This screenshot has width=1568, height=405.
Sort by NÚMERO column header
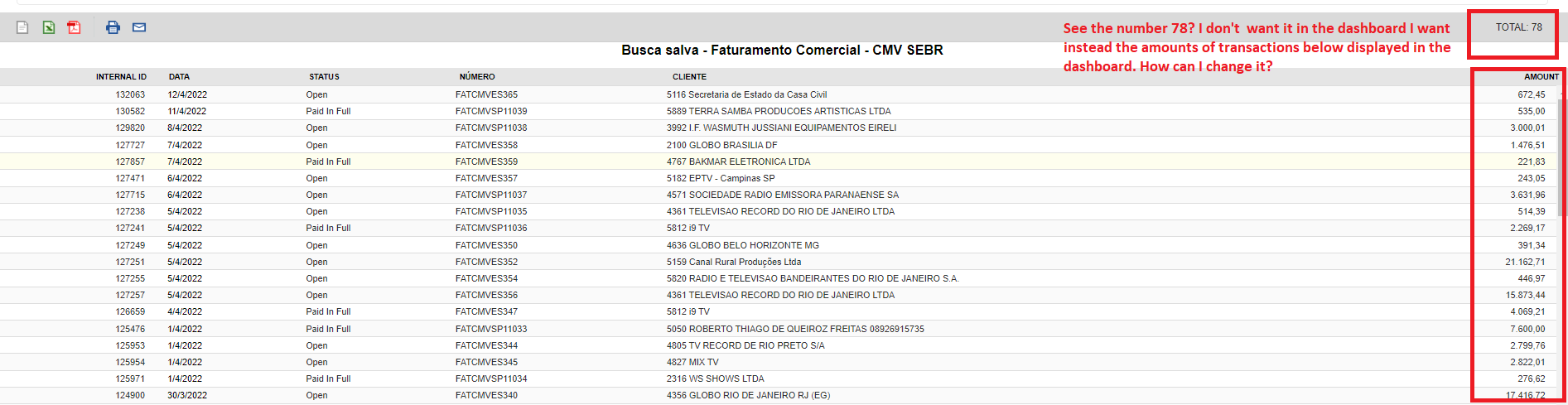tap(477, 77)
